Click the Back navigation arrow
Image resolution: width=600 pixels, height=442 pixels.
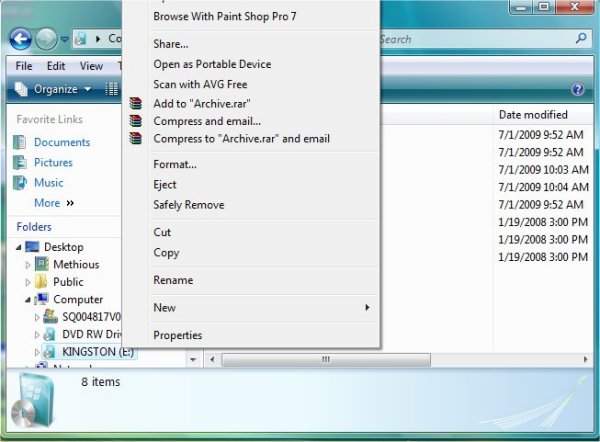click(20, 39)
